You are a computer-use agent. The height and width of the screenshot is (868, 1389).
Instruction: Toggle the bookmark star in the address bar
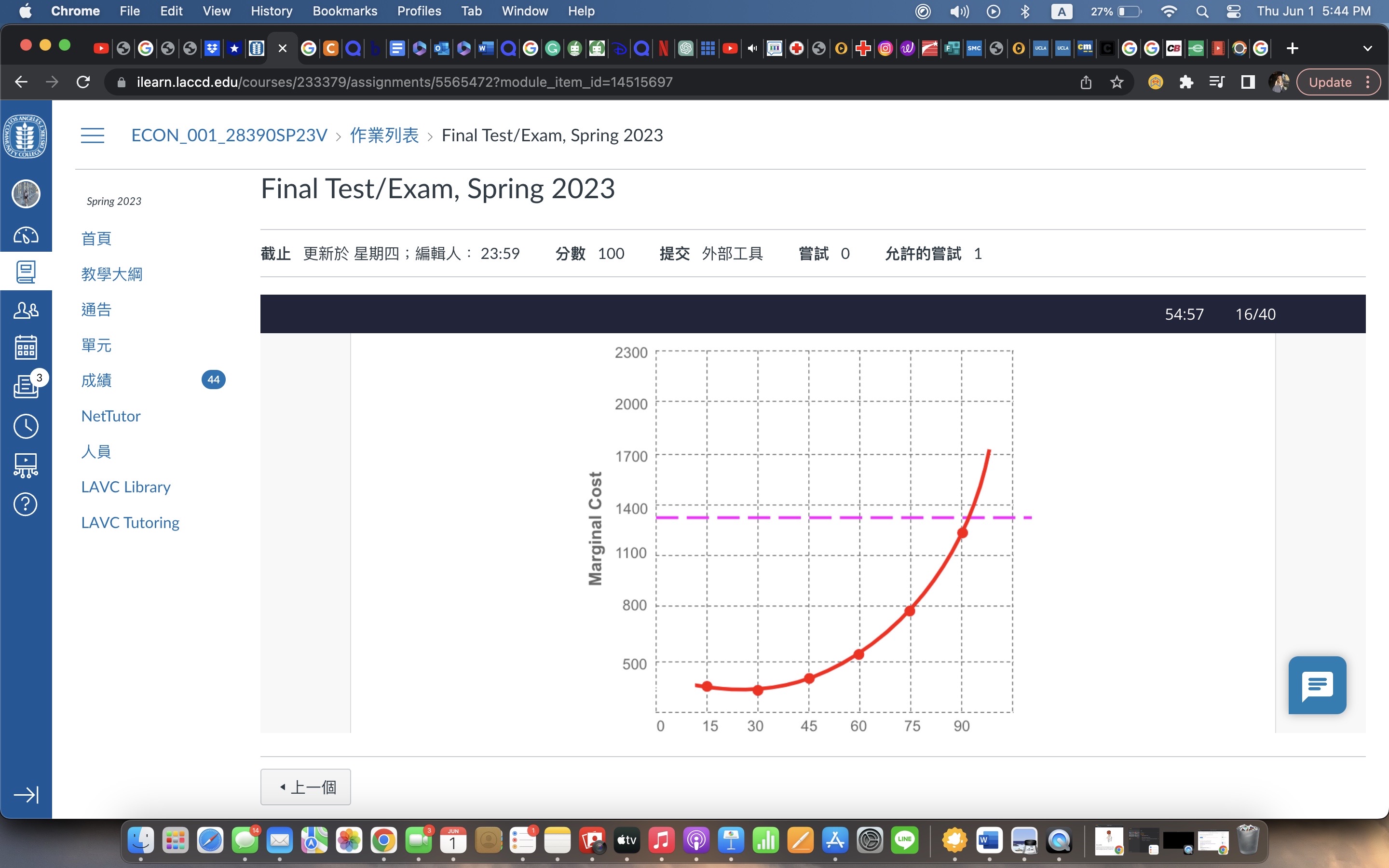1117,82
